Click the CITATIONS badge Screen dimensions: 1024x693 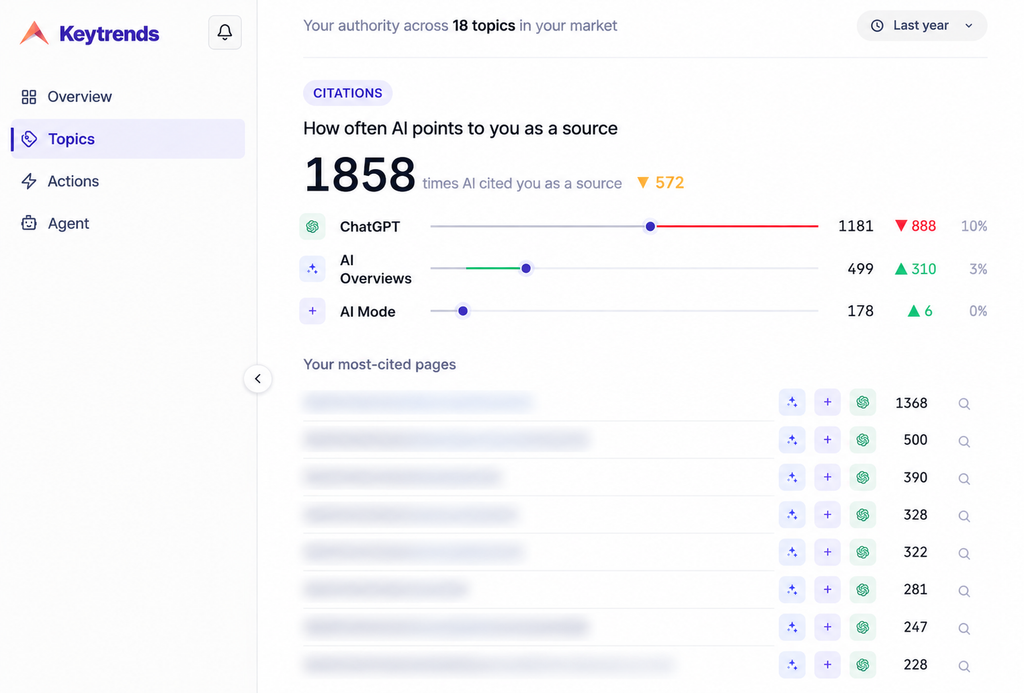click(x=347, y=93)
